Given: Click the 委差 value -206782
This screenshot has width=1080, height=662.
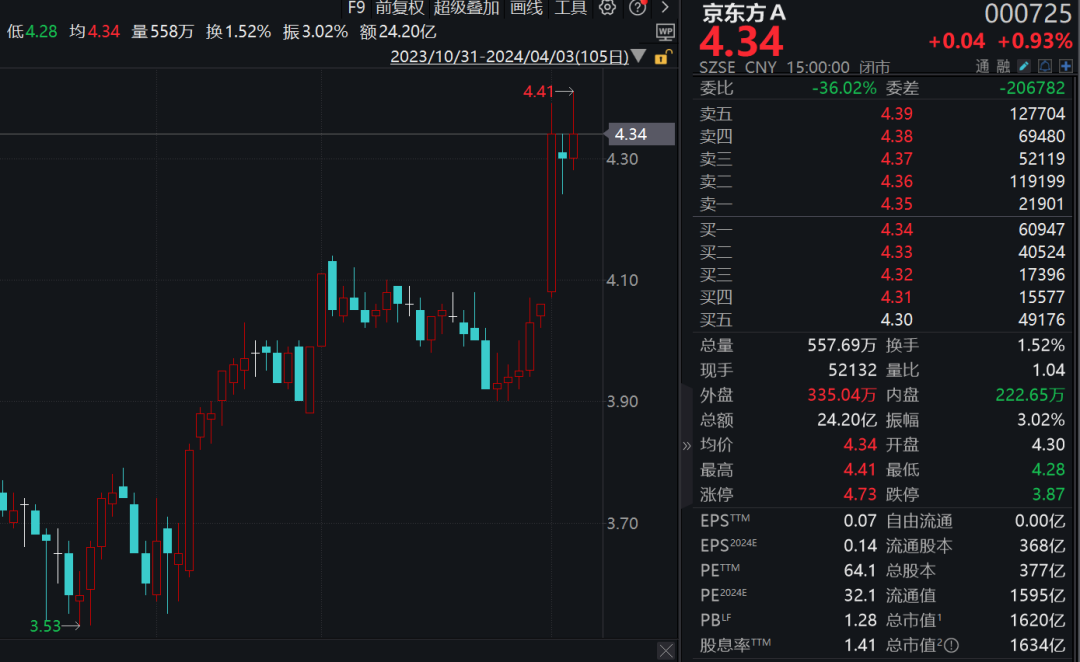Looking at the screenshot, I should click(x=1032, y=88).
